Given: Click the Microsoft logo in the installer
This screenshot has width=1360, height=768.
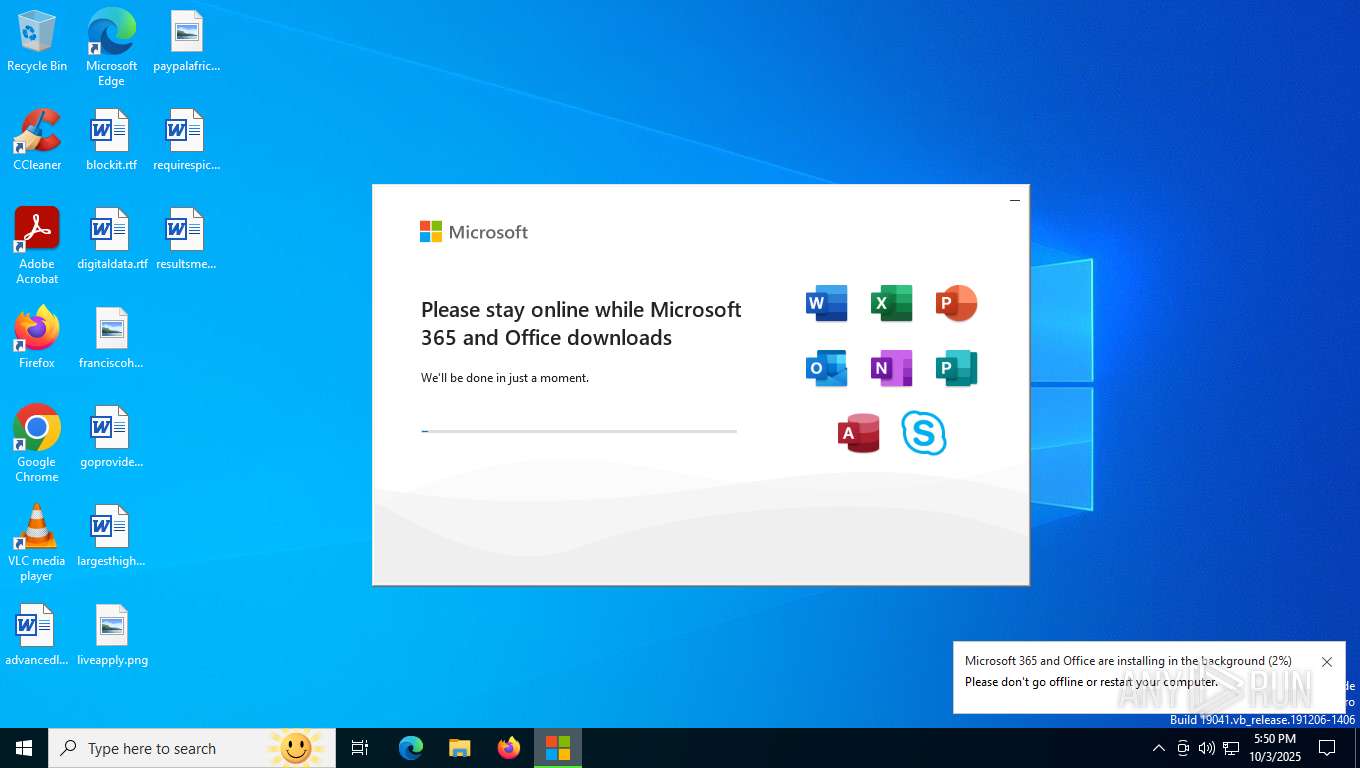Looking at the screenshot, I should 474,232.
